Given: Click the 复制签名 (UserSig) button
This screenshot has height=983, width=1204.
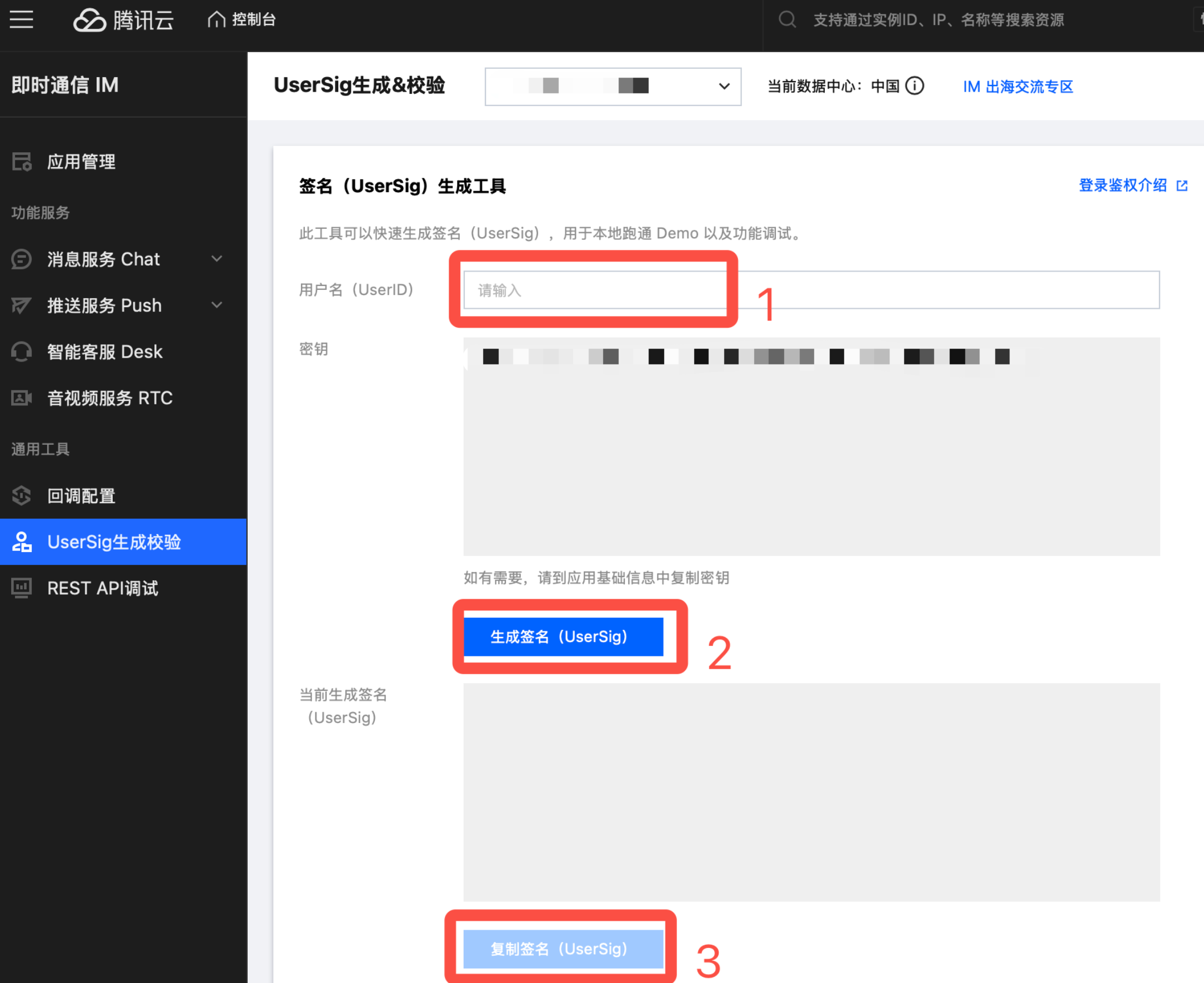Looking at the screenshot, I should click(x=563, y=949).
